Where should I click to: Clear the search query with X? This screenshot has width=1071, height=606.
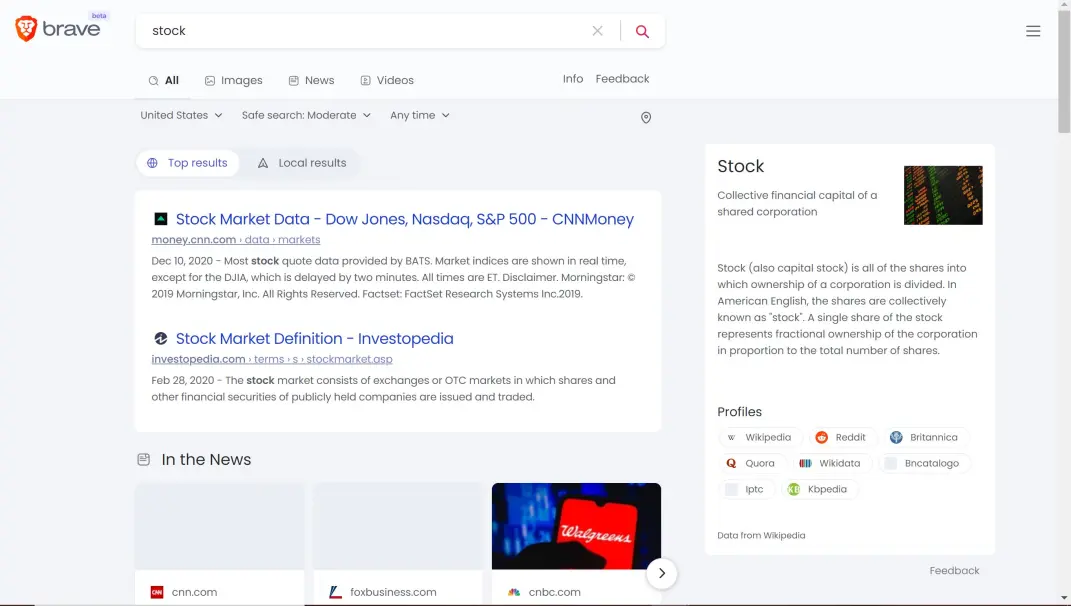[x=598, y=31]
